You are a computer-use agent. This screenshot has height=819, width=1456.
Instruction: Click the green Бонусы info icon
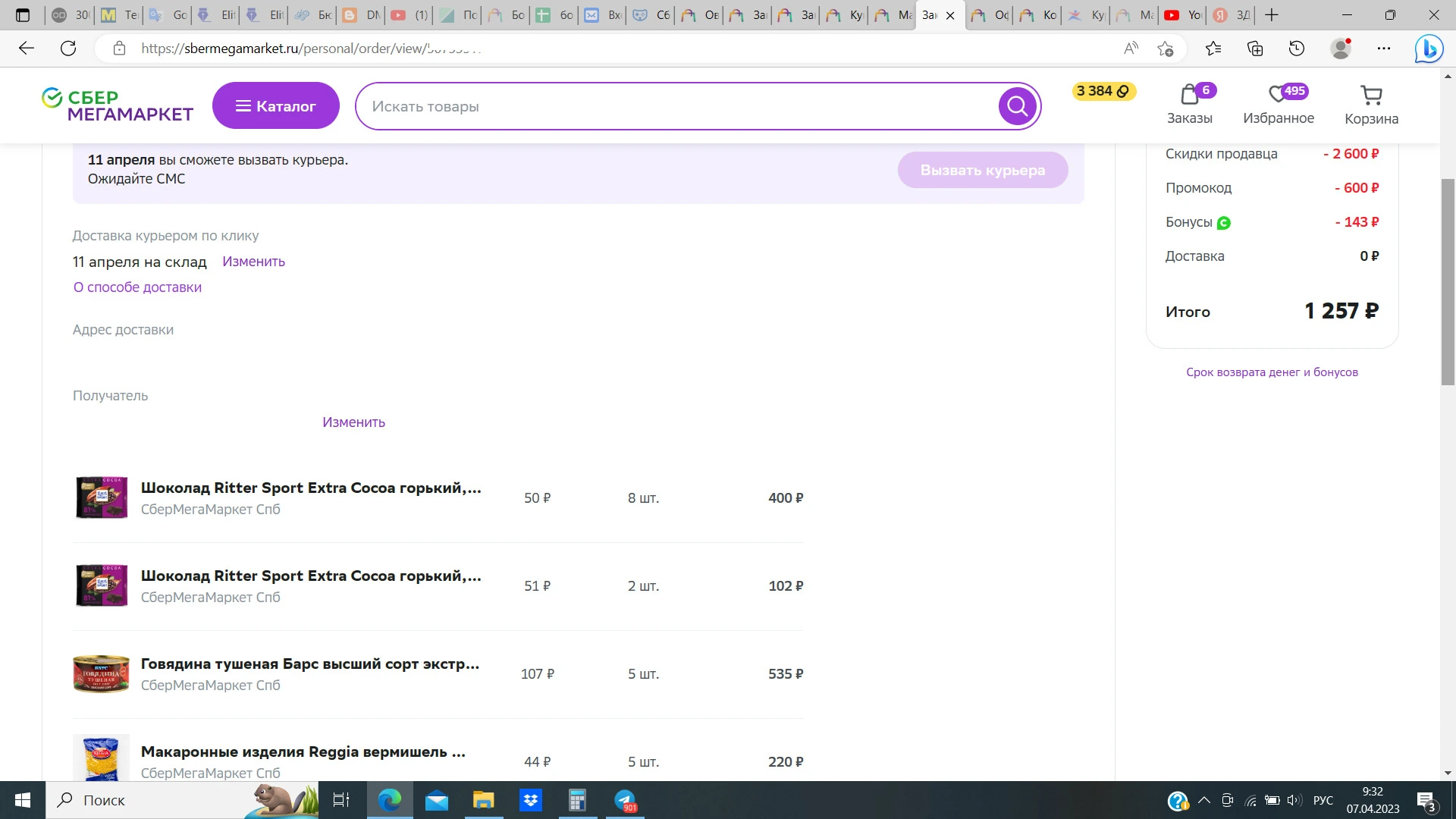1223,223
